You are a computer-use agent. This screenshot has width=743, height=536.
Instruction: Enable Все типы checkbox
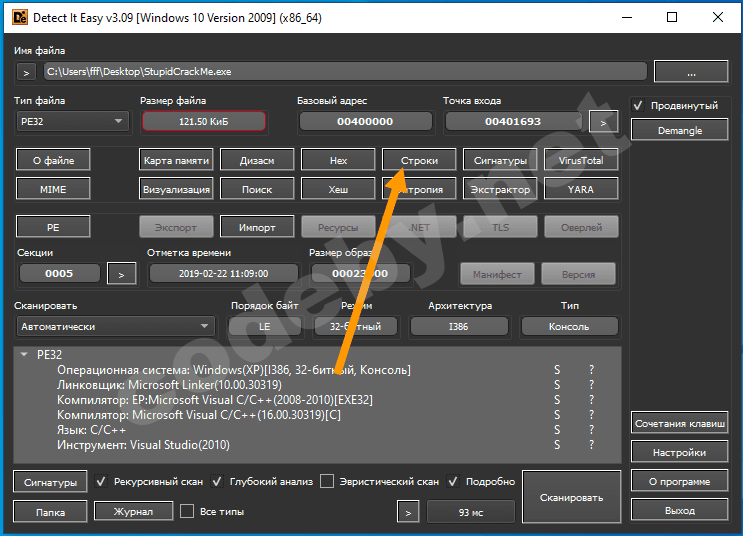(x=187, y=511)
